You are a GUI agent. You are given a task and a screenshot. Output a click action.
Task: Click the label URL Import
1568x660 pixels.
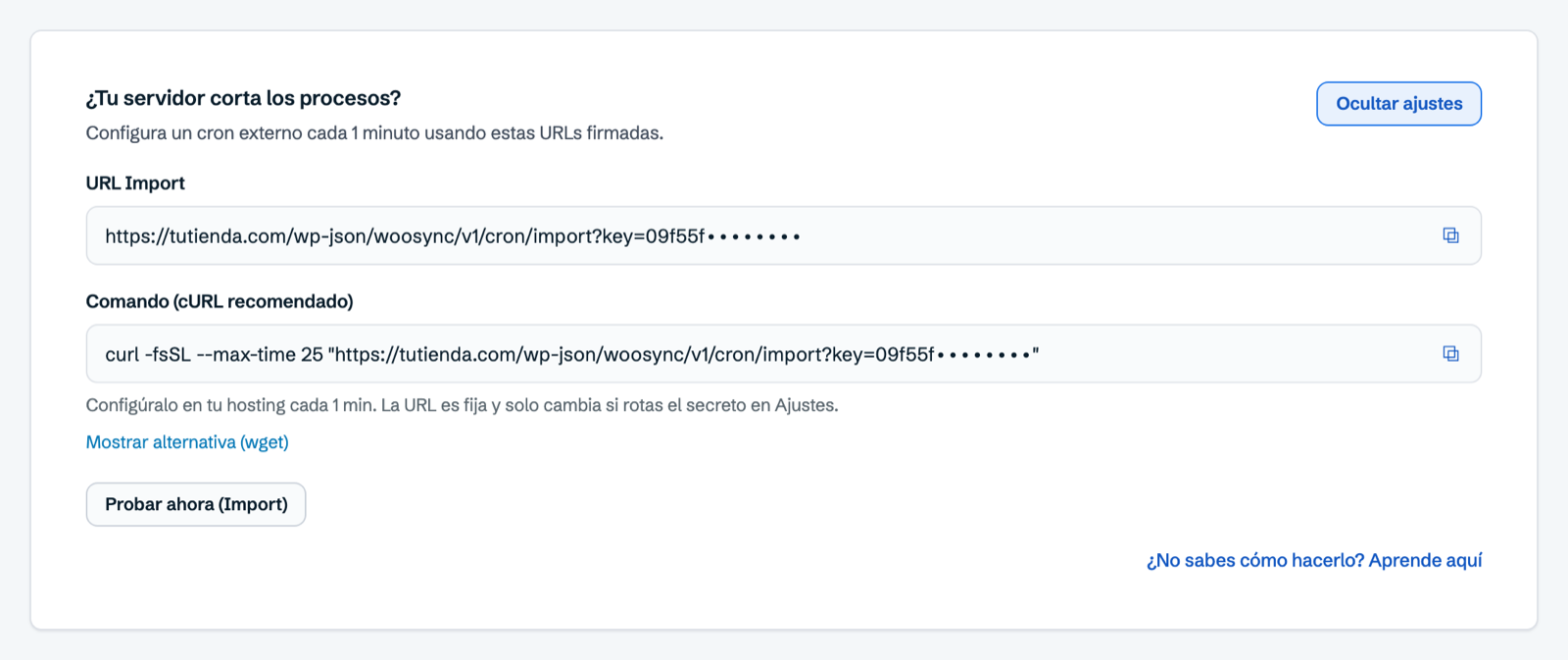[x=135, y=183]
